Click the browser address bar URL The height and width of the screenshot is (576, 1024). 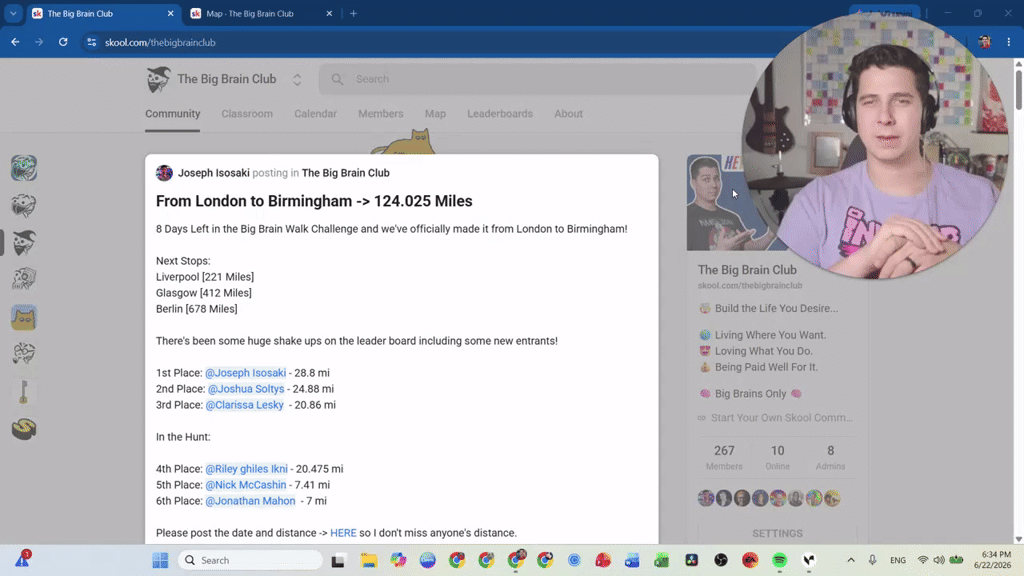(x=160, y=42)
